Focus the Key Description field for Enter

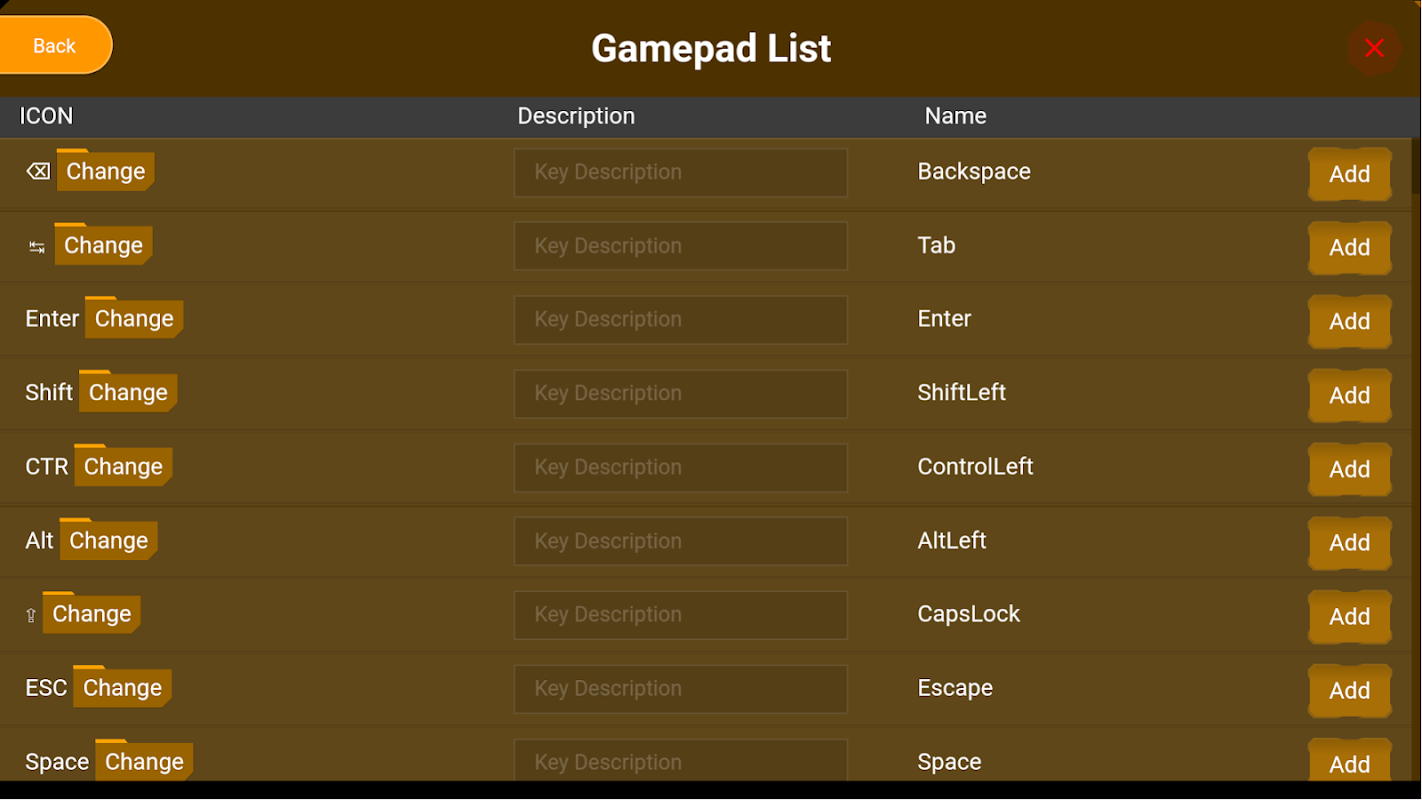[x=681, y=320]
